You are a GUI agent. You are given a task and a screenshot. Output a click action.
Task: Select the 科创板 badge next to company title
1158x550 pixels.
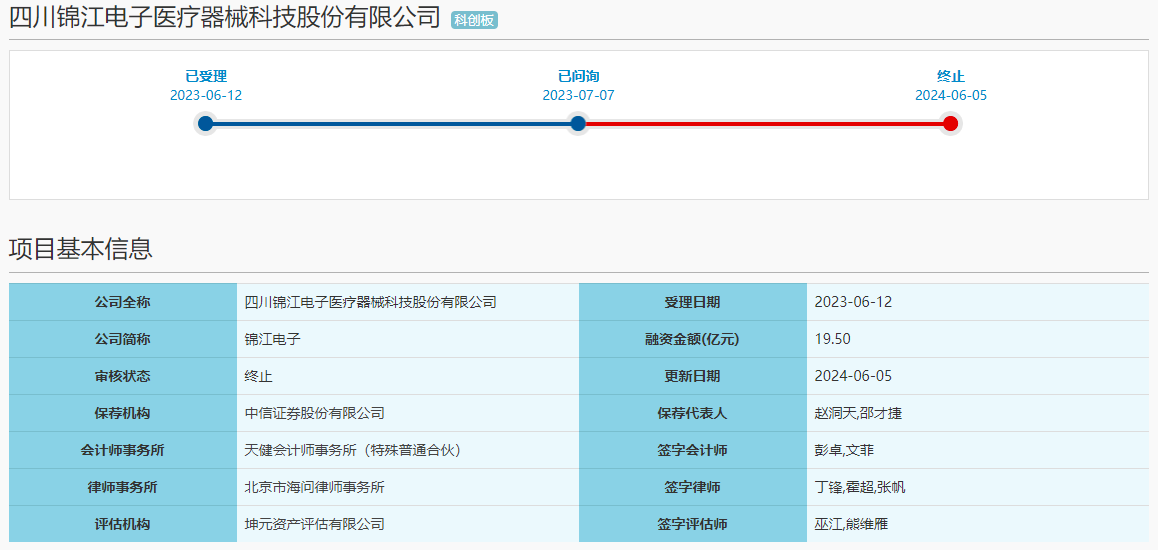[x=474, y=20]
